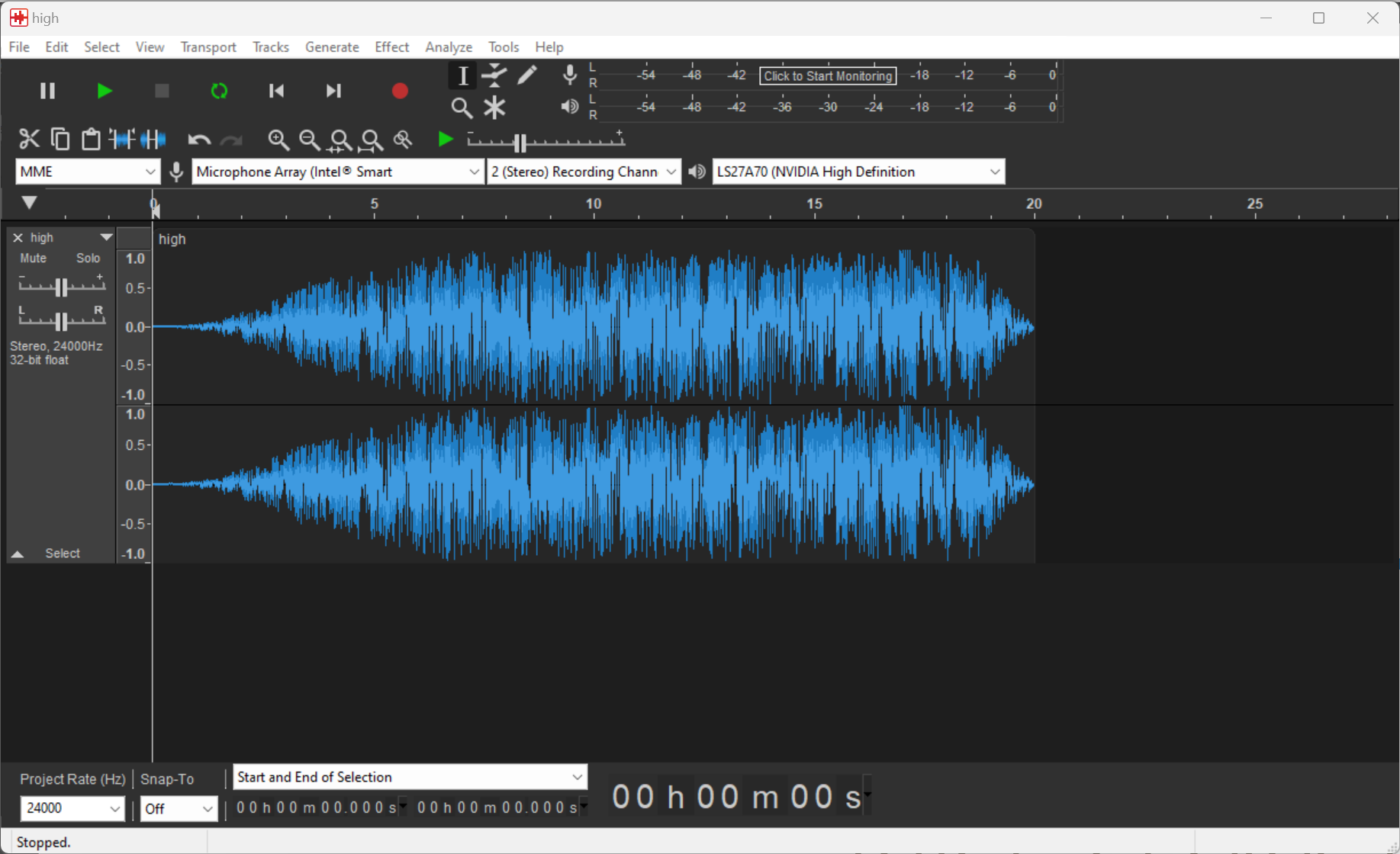Click Fit selection to width icon
This screenshot has height=854, width=1400.
tap(340, 140)
